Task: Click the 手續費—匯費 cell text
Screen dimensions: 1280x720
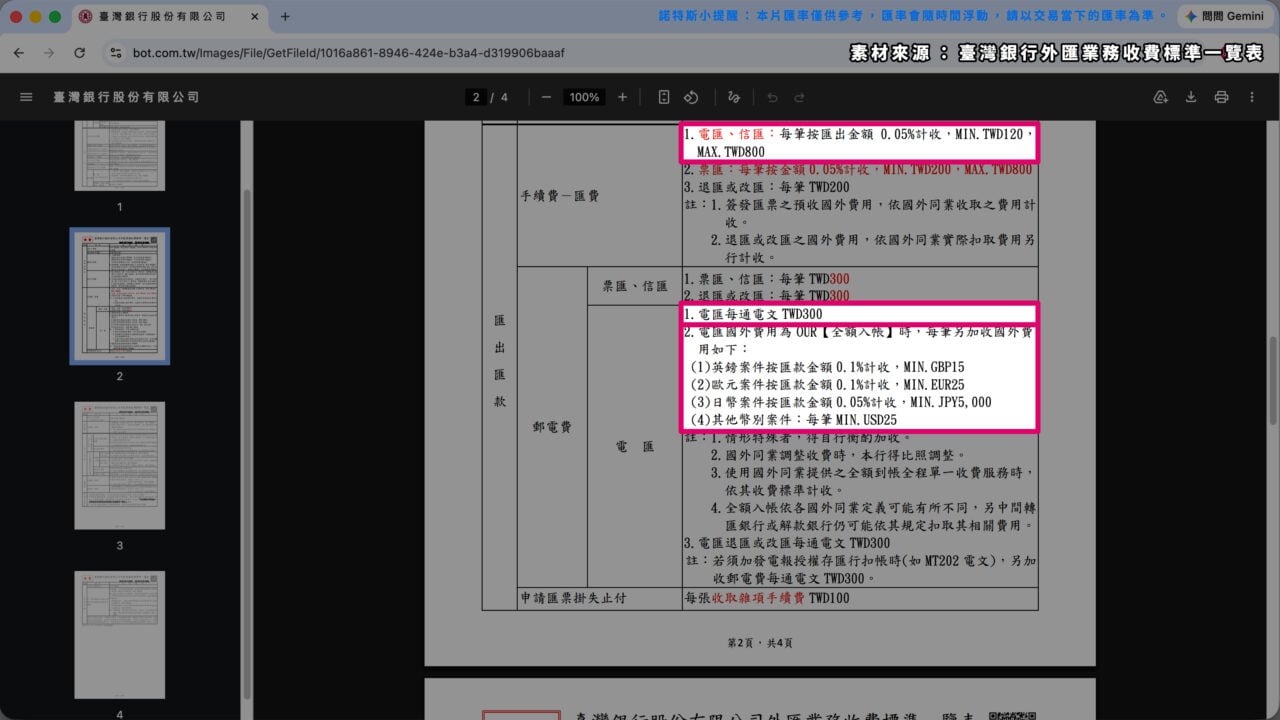Action: coord(560,196)
